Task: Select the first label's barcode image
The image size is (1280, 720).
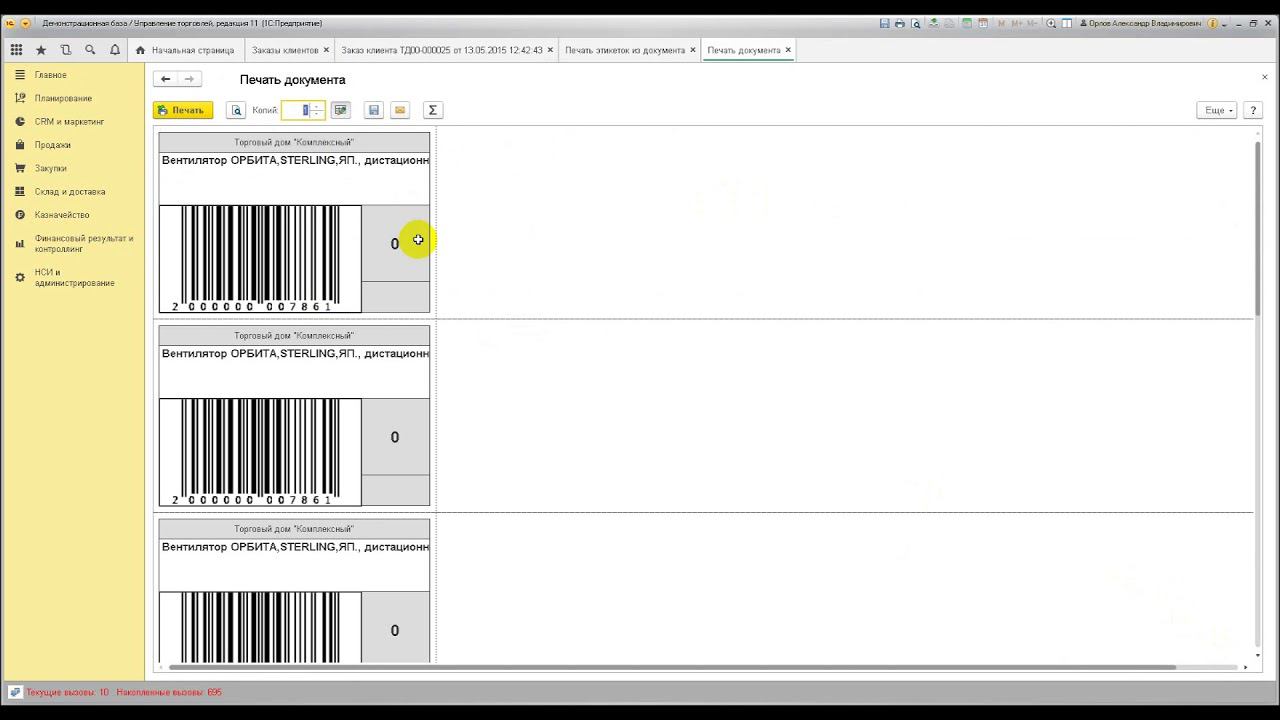Action: (260, 259)
